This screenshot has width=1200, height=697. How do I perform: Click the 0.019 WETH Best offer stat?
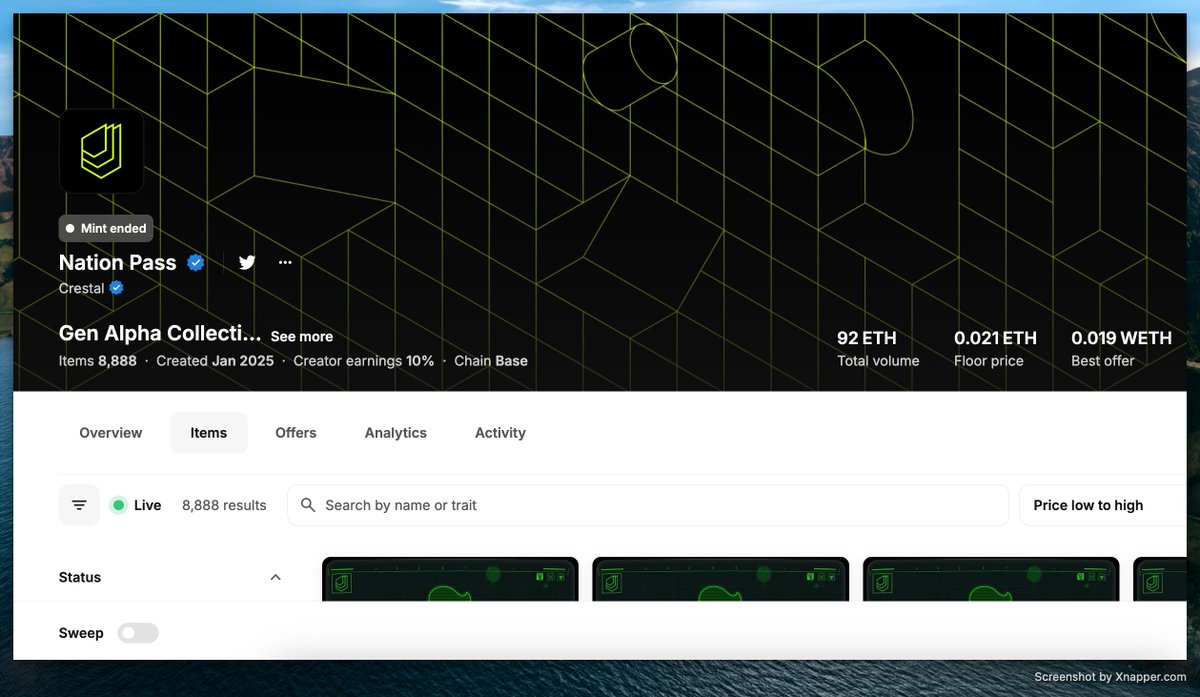[1121, 349]
